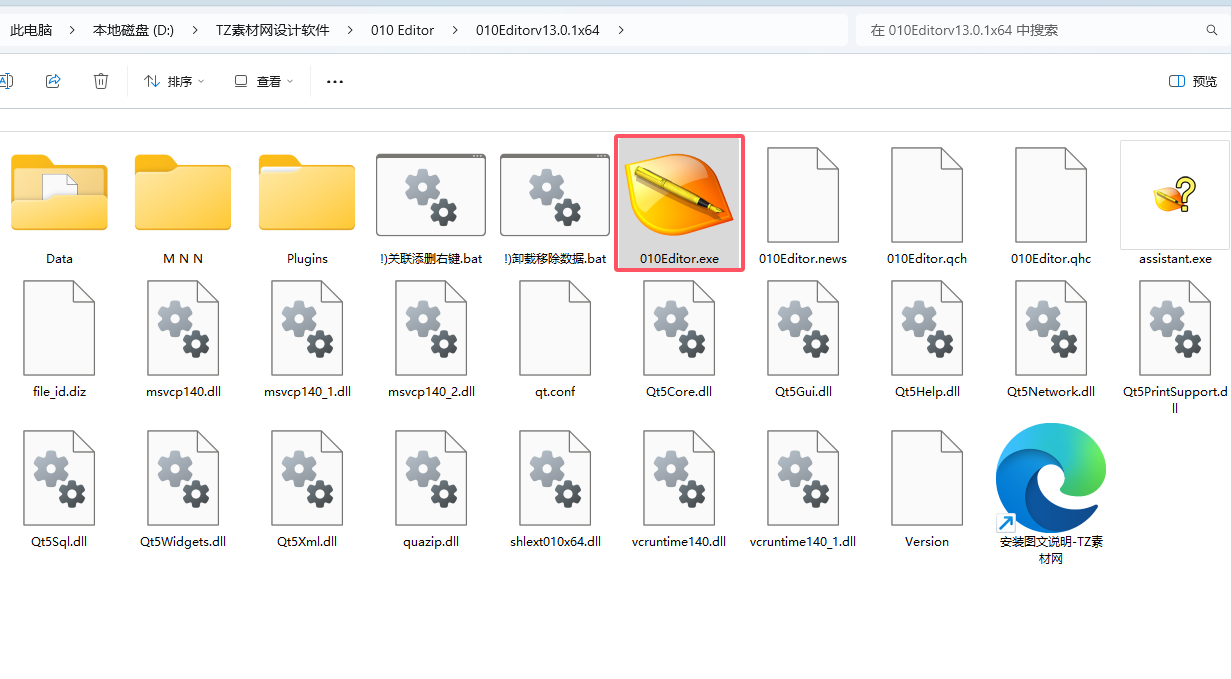Expand the chevron after 此电脑 in address bar
This screenshot has width=1231, height=679.
click(72, 30)
